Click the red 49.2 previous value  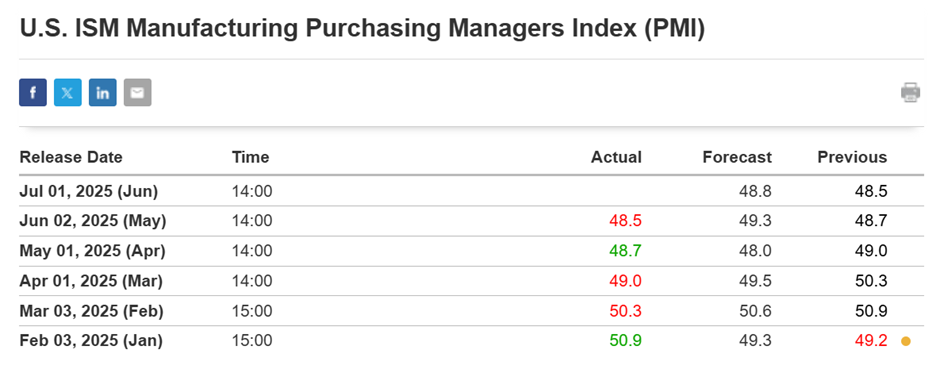tap(871, 341)
